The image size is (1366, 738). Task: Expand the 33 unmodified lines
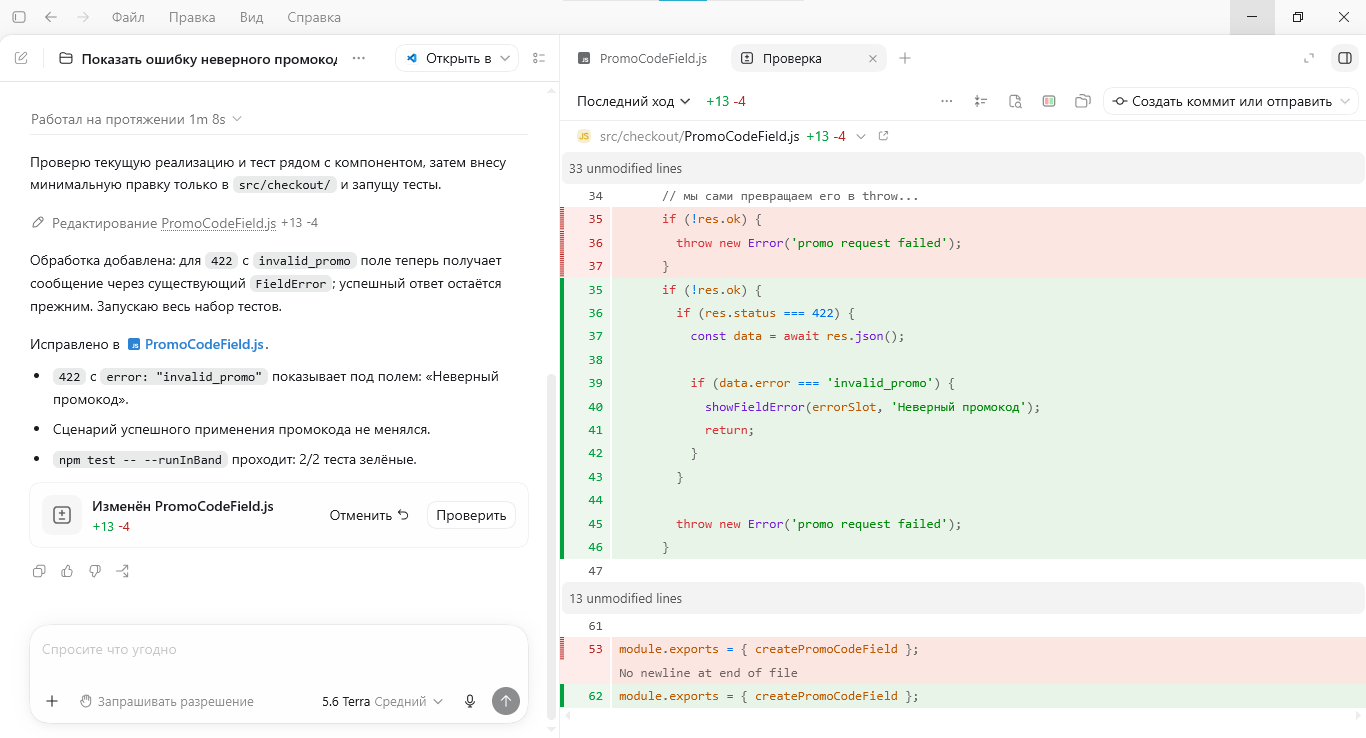coord(962,168)
